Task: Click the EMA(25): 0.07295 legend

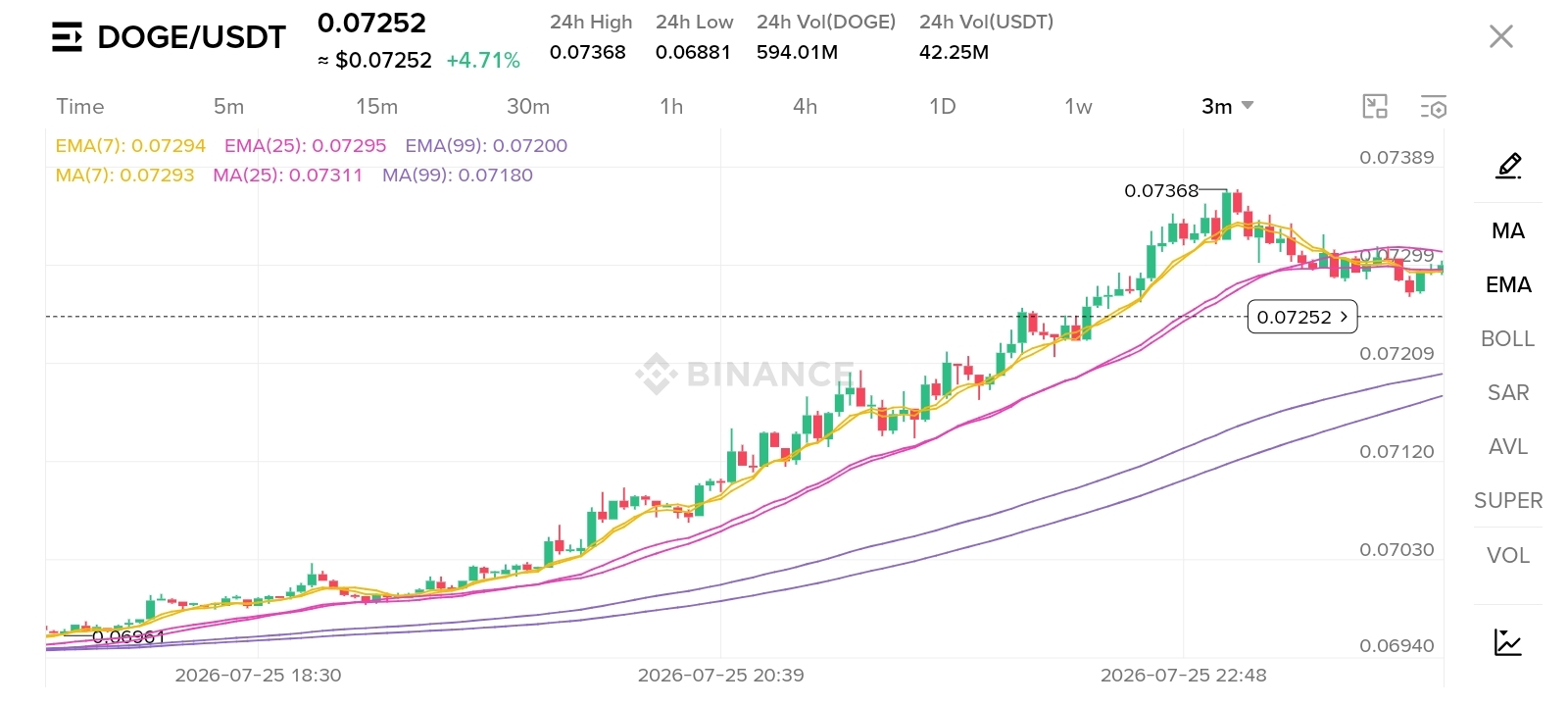Action: point(306,145)
